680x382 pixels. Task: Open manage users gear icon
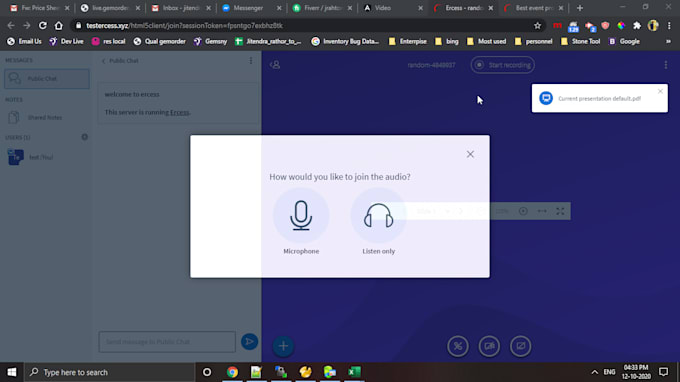tap(85, 137)
